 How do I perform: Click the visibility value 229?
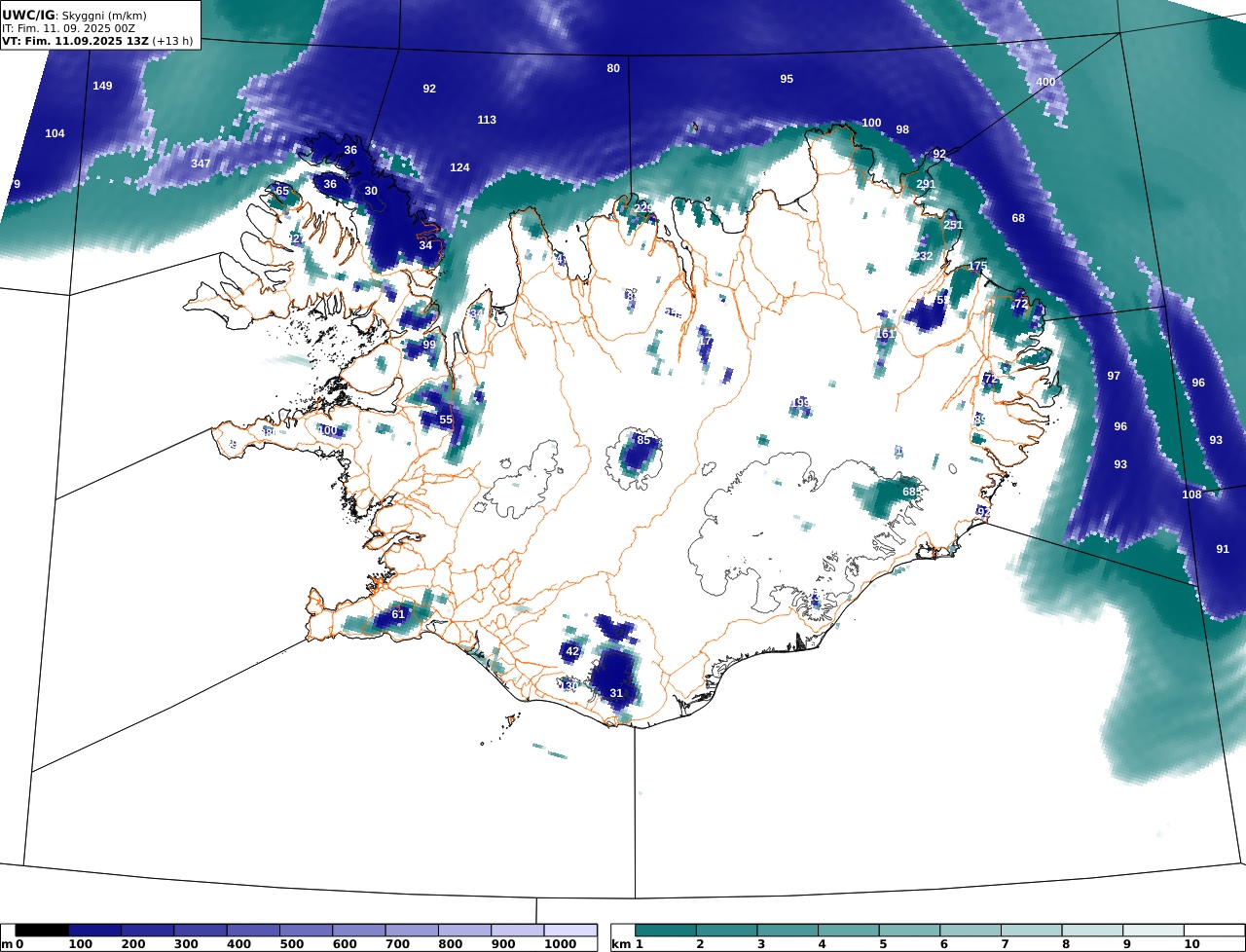(643, 208)
